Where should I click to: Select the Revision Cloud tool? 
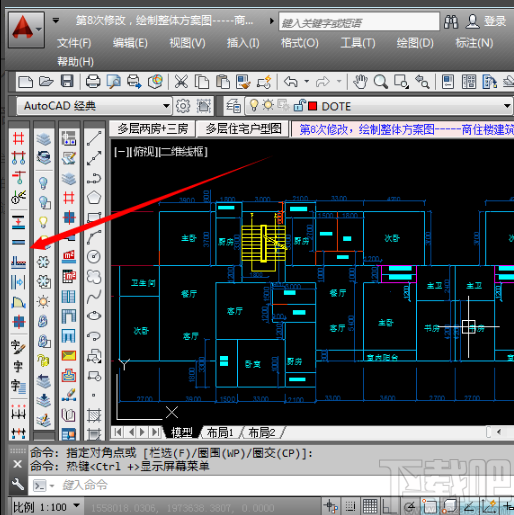click(x=94, y=276)
